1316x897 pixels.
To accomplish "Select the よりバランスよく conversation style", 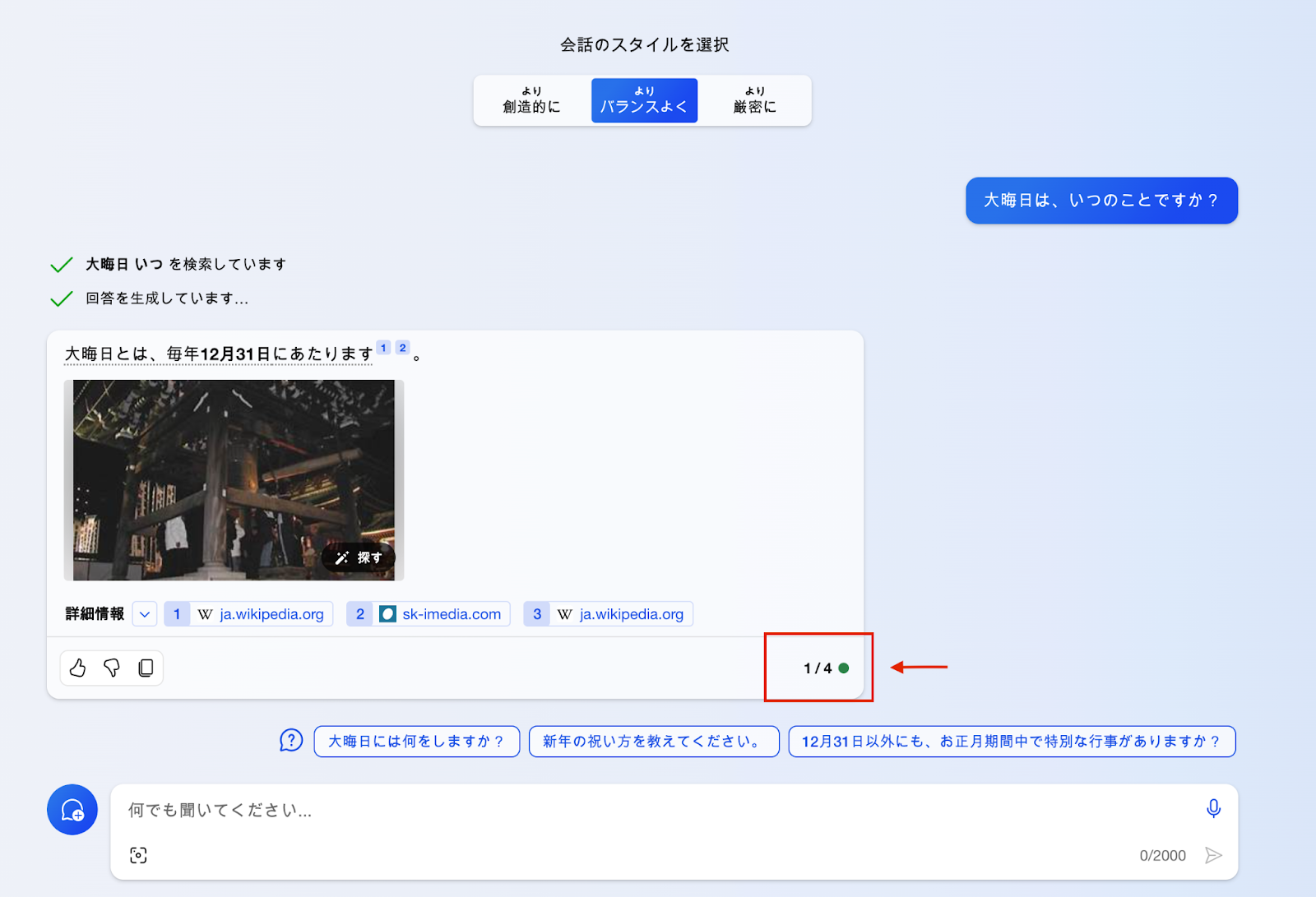I will click(644, 100).
